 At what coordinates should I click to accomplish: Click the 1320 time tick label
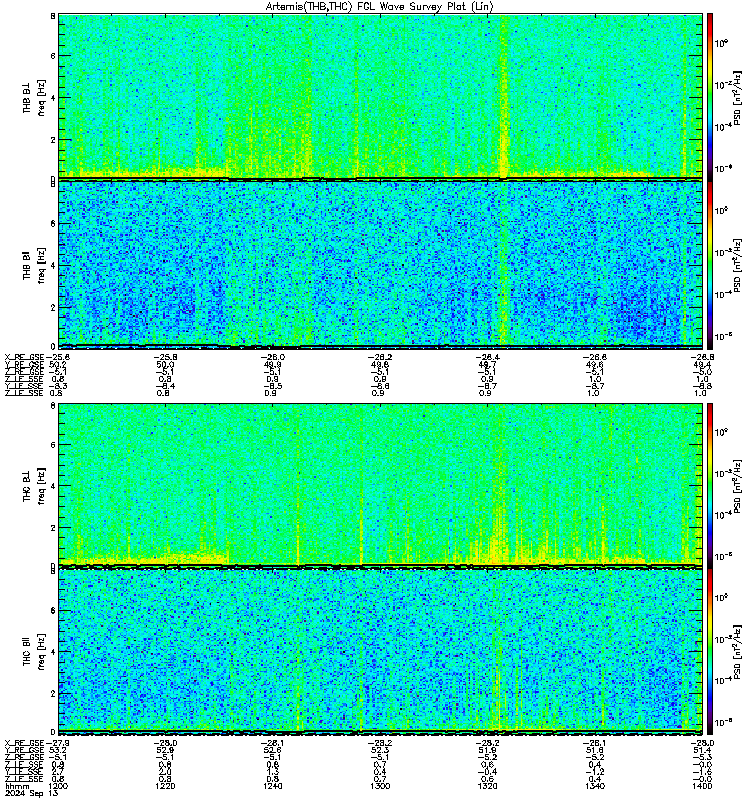487,786
